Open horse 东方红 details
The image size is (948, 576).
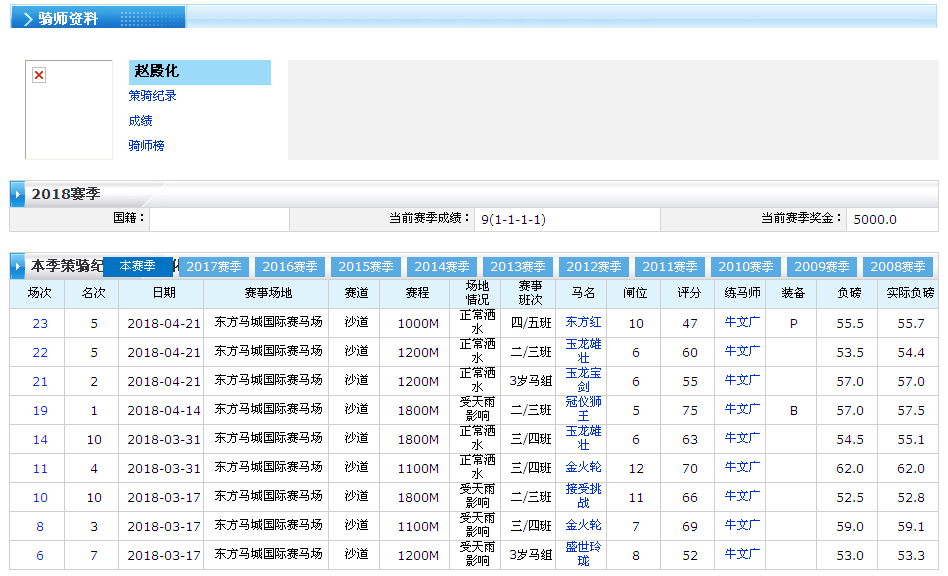click(583, 322)
